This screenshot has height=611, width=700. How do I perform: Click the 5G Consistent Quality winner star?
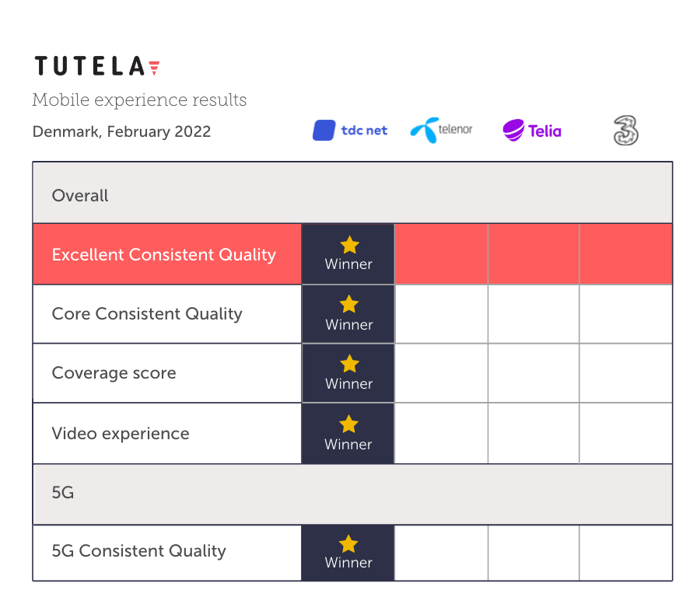[x=348, y=544]
